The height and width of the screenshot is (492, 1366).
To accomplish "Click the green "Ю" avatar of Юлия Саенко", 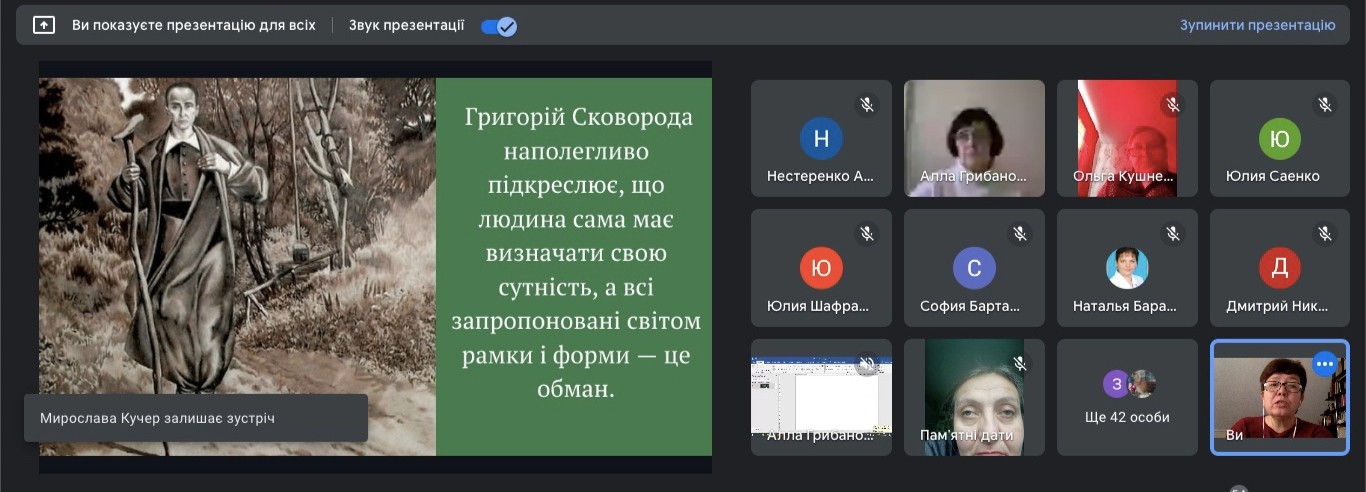I will pos(1279,139).
